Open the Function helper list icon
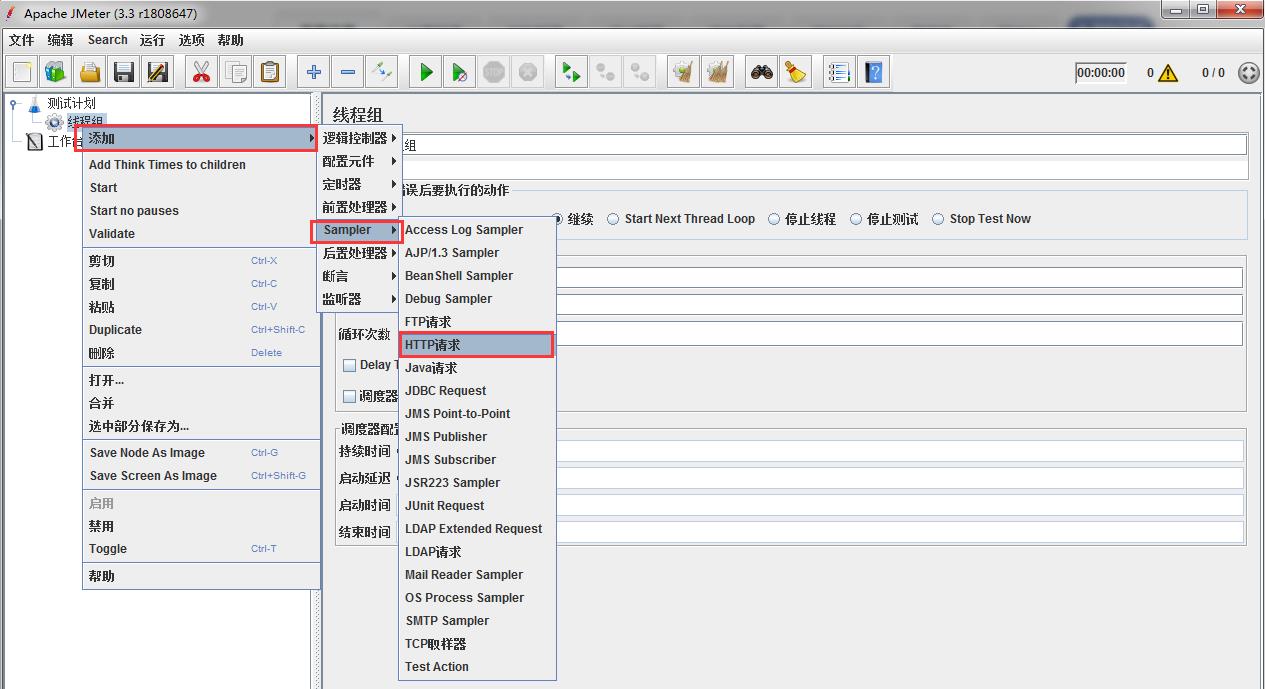 (x=839, y=72)
